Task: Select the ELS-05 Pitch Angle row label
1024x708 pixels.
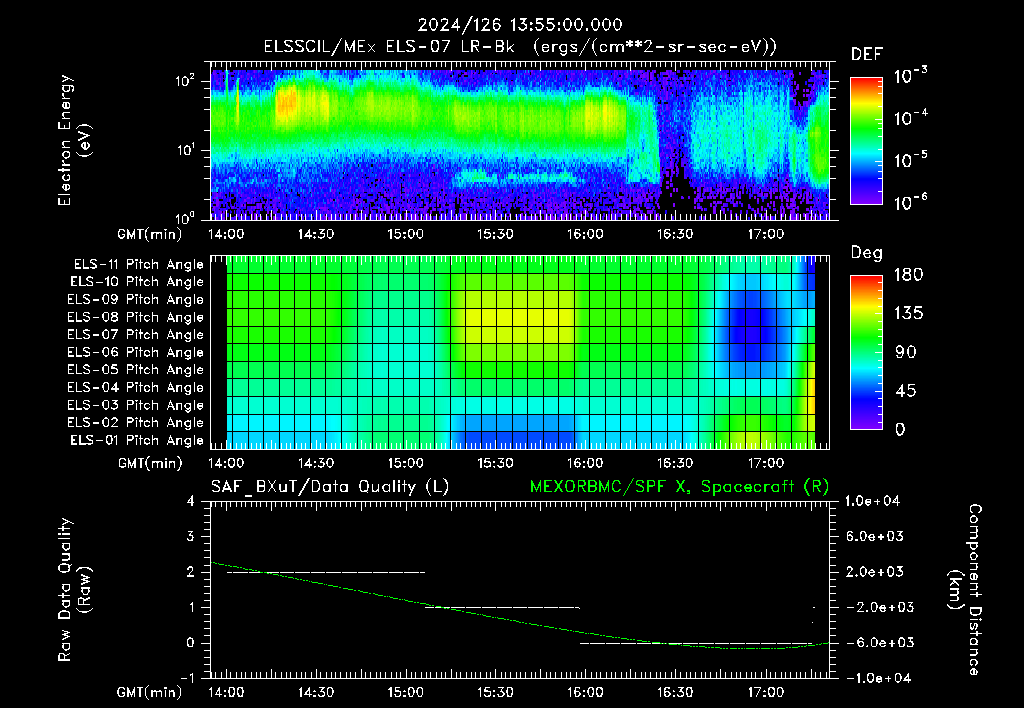Action: 135,370
